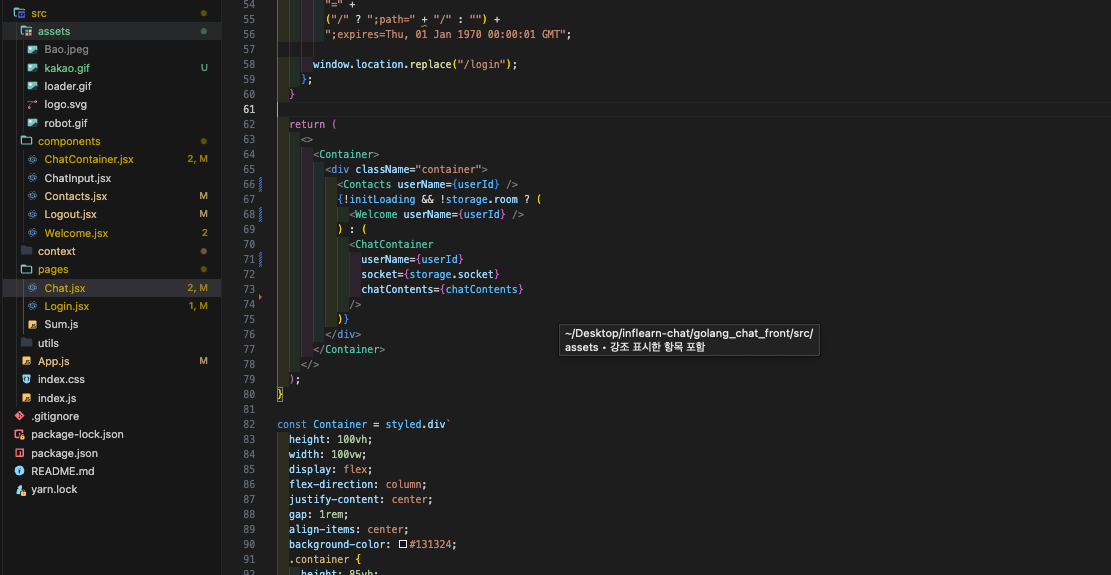Click the JS icon beside App.js
The height and width of the screenshot is (575, 1111).
point(26,361)
